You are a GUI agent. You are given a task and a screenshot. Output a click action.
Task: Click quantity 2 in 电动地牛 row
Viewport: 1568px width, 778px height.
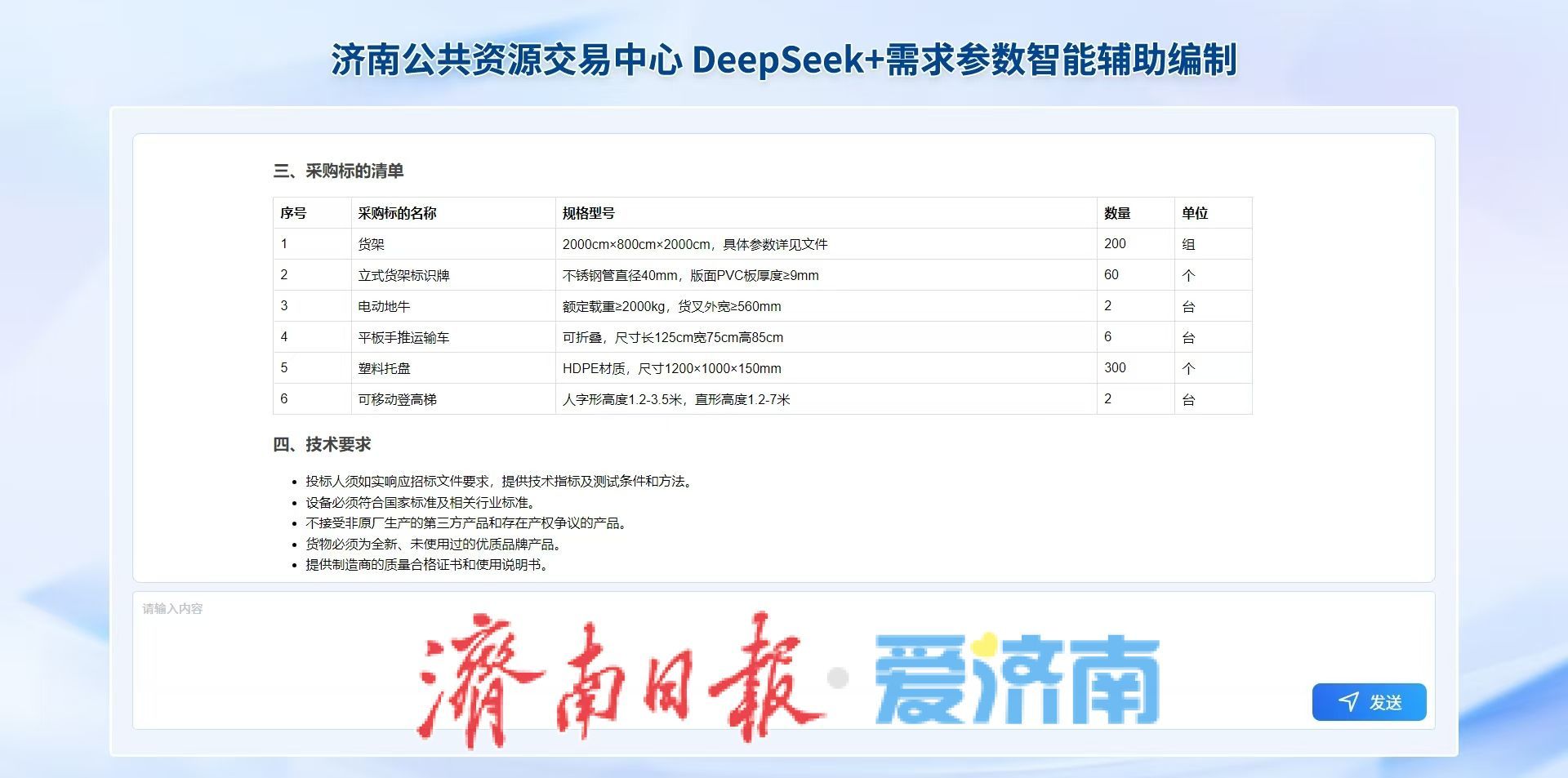(x=1107, y=305)
